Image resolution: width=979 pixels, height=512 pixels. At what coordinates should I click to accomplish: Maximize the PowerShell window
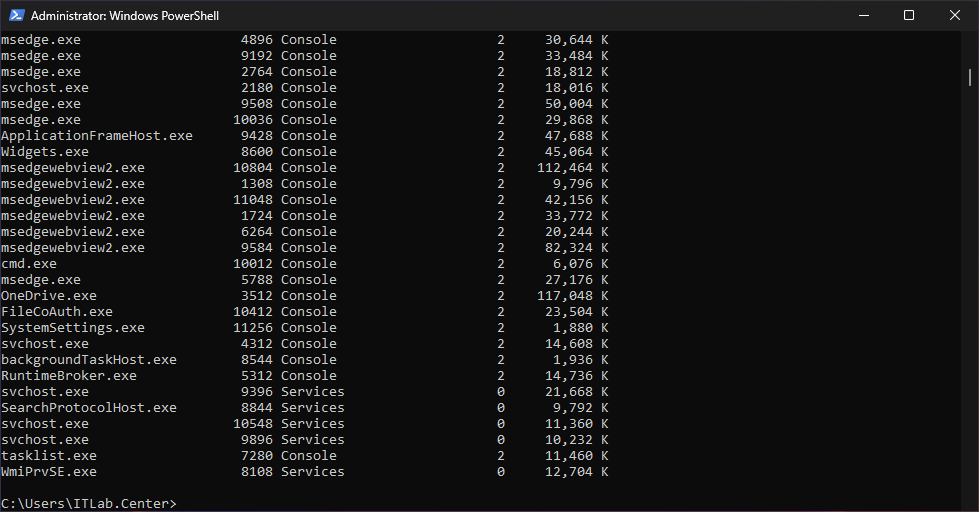[x=909, y=15]
